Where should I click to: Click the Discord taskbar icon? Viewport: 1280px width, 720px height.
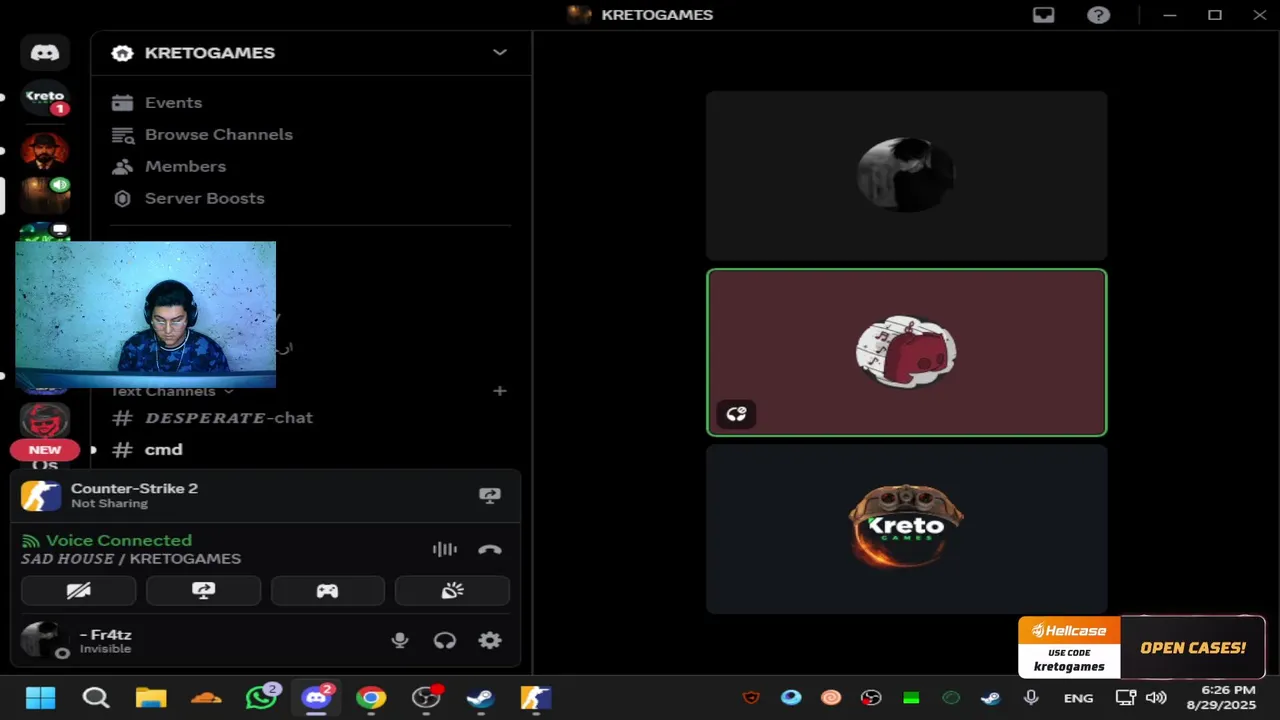point(317,697)
